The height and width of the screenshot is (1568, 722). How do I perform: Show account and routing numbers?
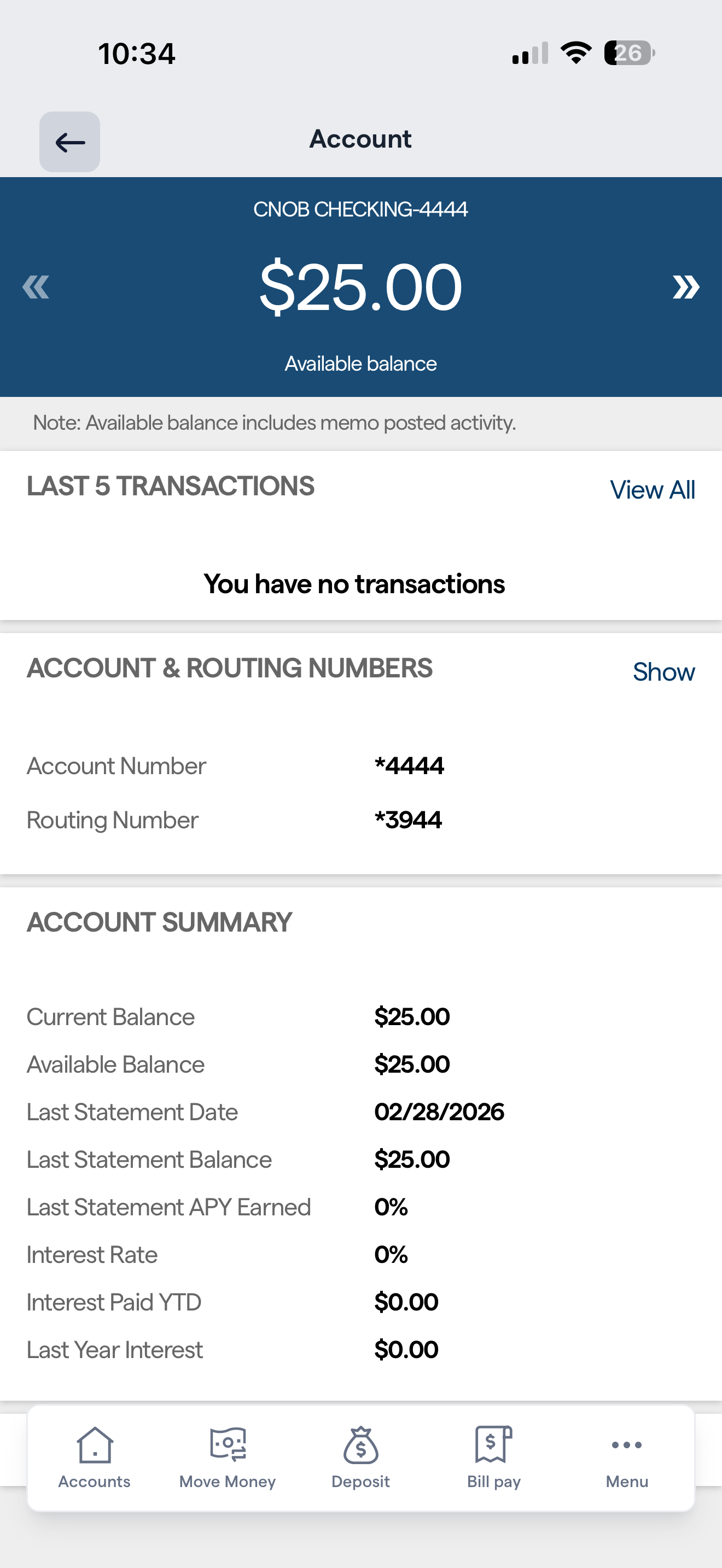point(663,672)
